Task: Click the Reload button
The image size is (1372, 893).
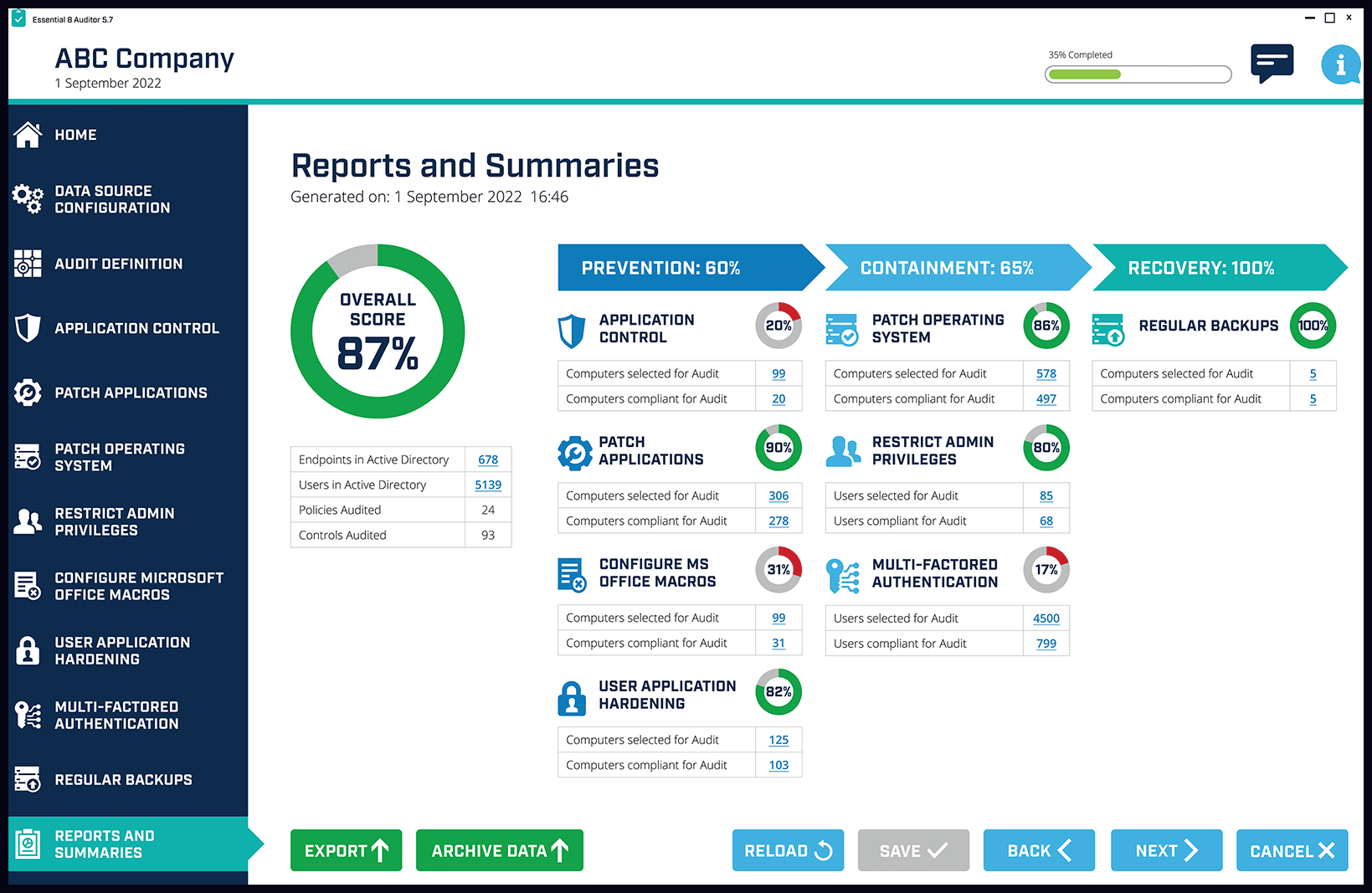Action: (x=787, y=849)
